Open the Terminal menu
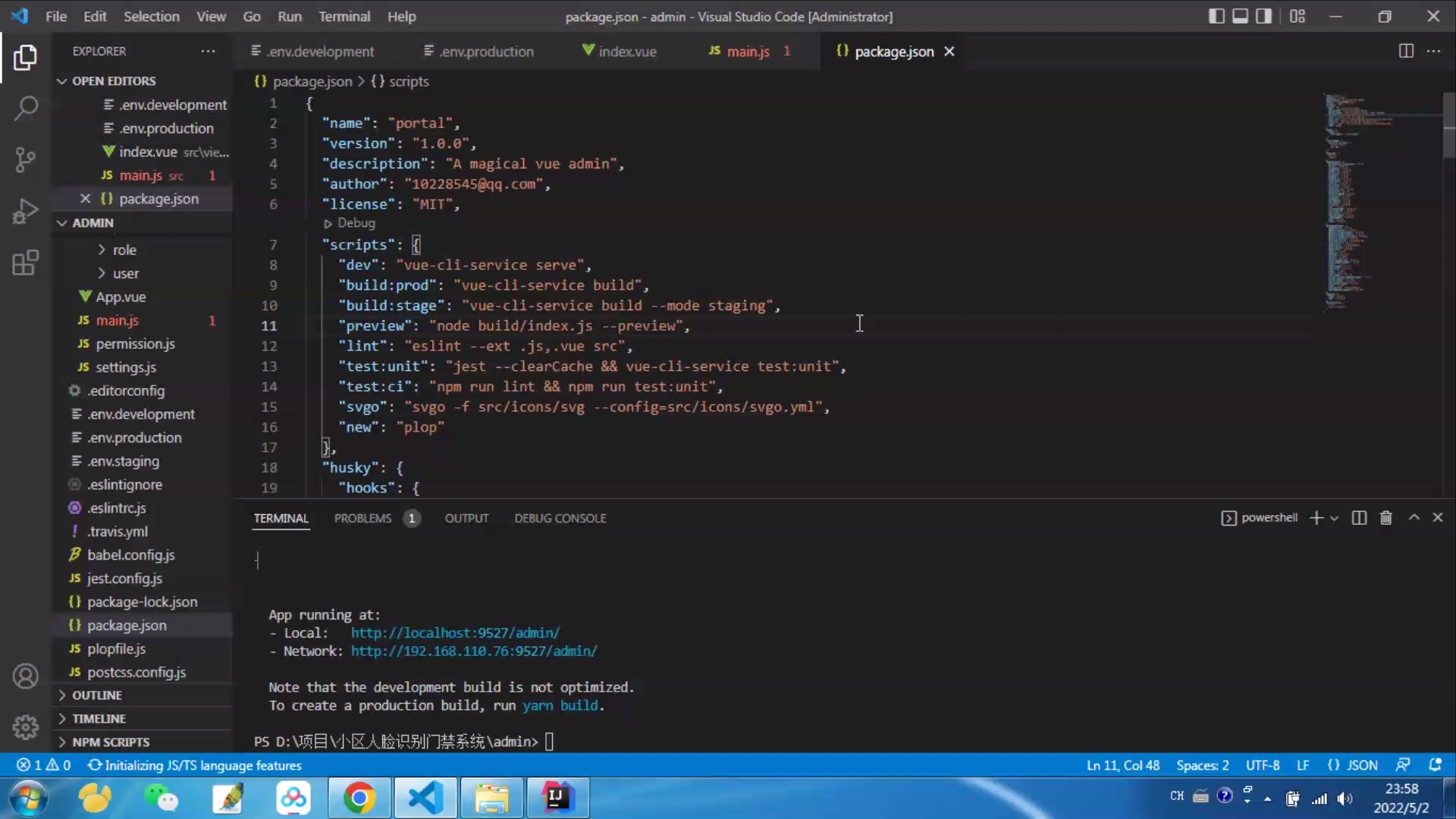Image resolution: width=1456 pixels, height=819 pixels. click(x=344, y=16)
